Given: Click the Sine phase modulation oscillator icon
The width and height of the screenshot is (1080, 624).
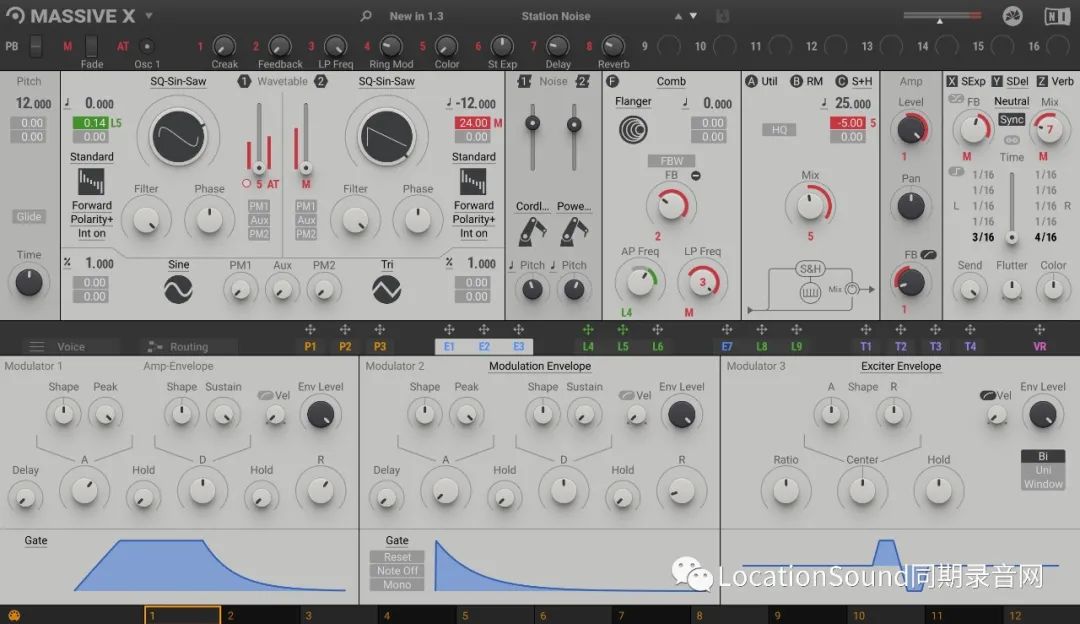Looking at the screenshot, I should coord(178,289).
